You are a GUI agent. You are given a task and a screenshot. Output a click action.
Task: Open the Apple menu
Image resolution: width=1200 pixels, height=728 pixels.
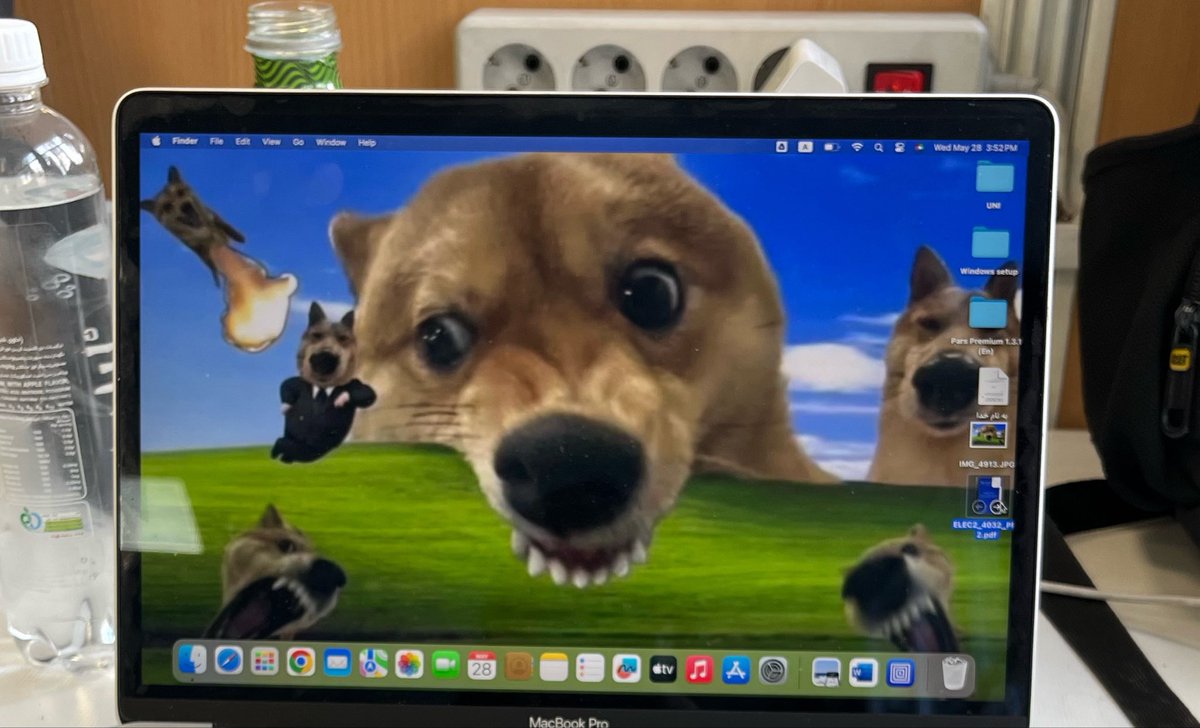tap(156, 141)
